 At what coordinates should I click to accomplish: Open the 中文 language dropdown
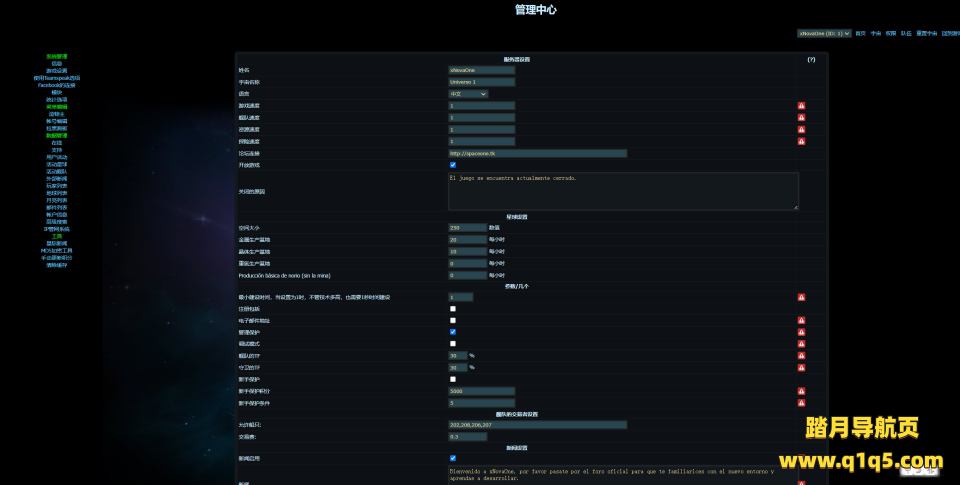(x=468, y=94)
